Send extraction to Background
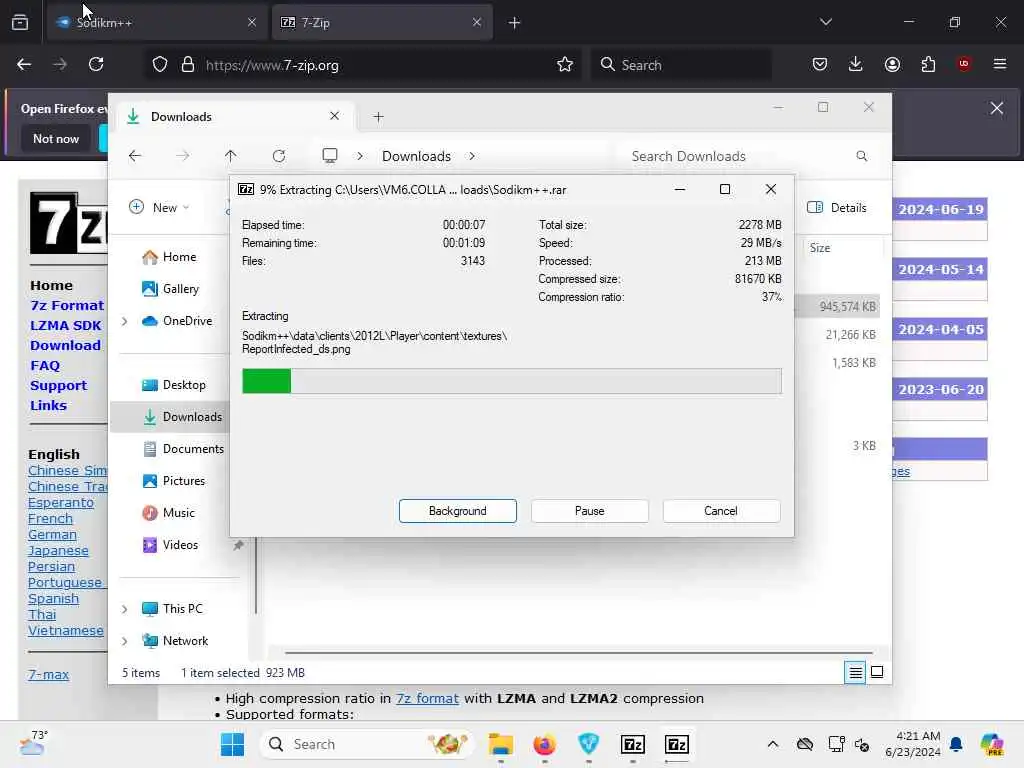1024x768 pixels. (x=458, y=511)
